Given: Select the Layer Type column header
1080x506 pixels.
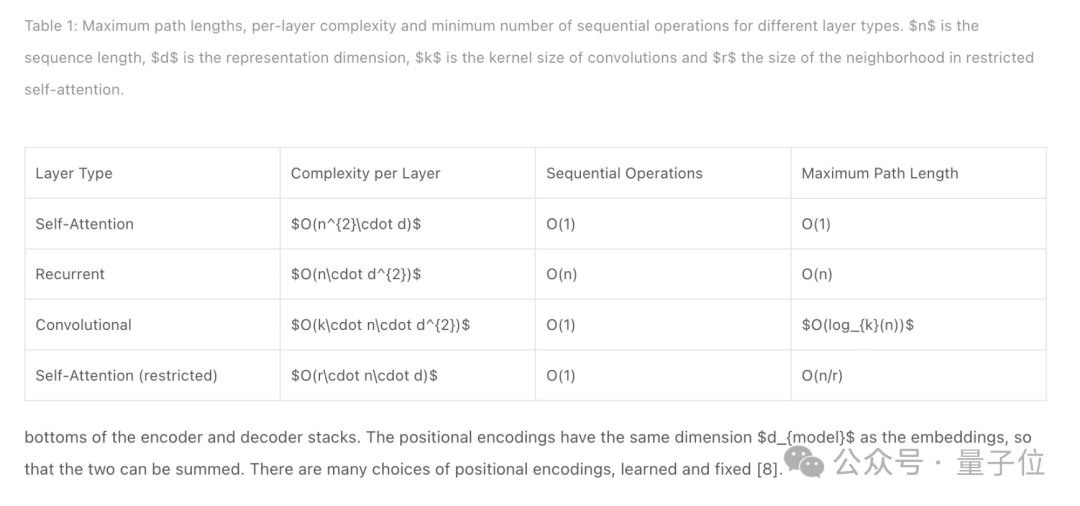Looking at the screenshot, I should pyautogui.click(x=152, y=173).
